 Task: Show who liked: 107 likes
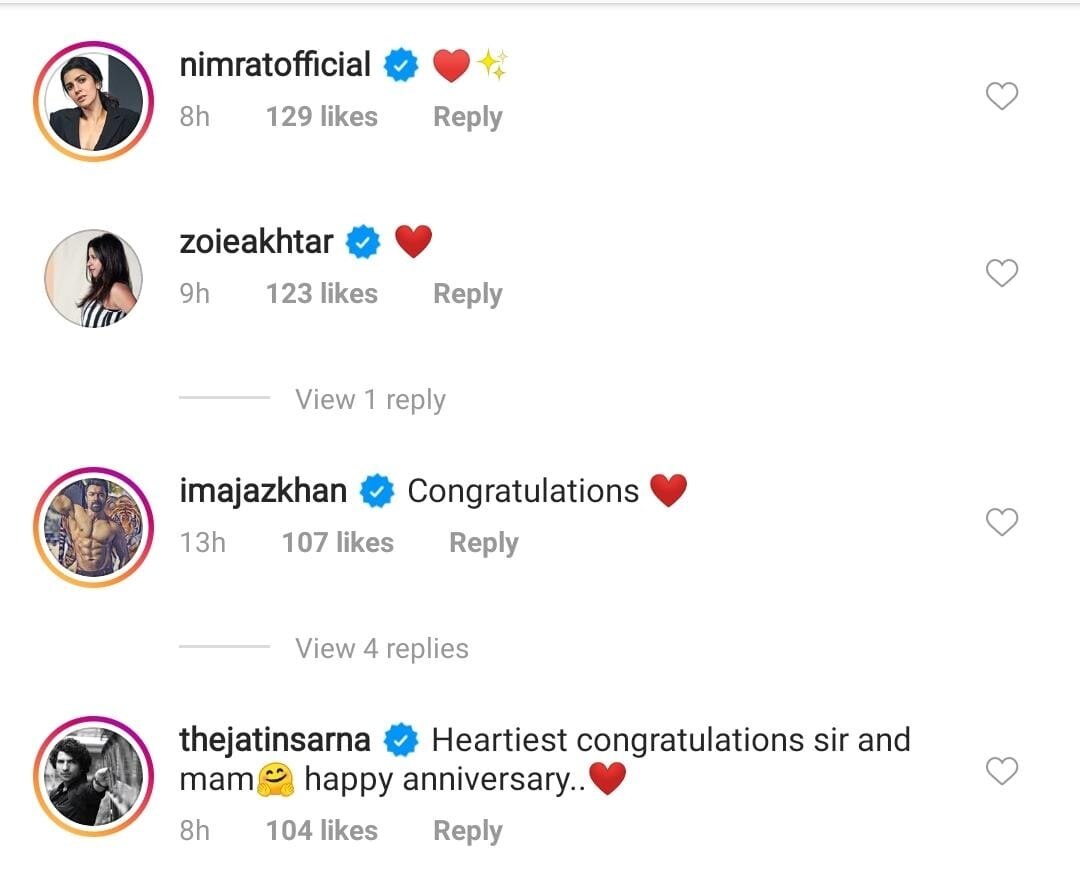[x=337, y=543]
